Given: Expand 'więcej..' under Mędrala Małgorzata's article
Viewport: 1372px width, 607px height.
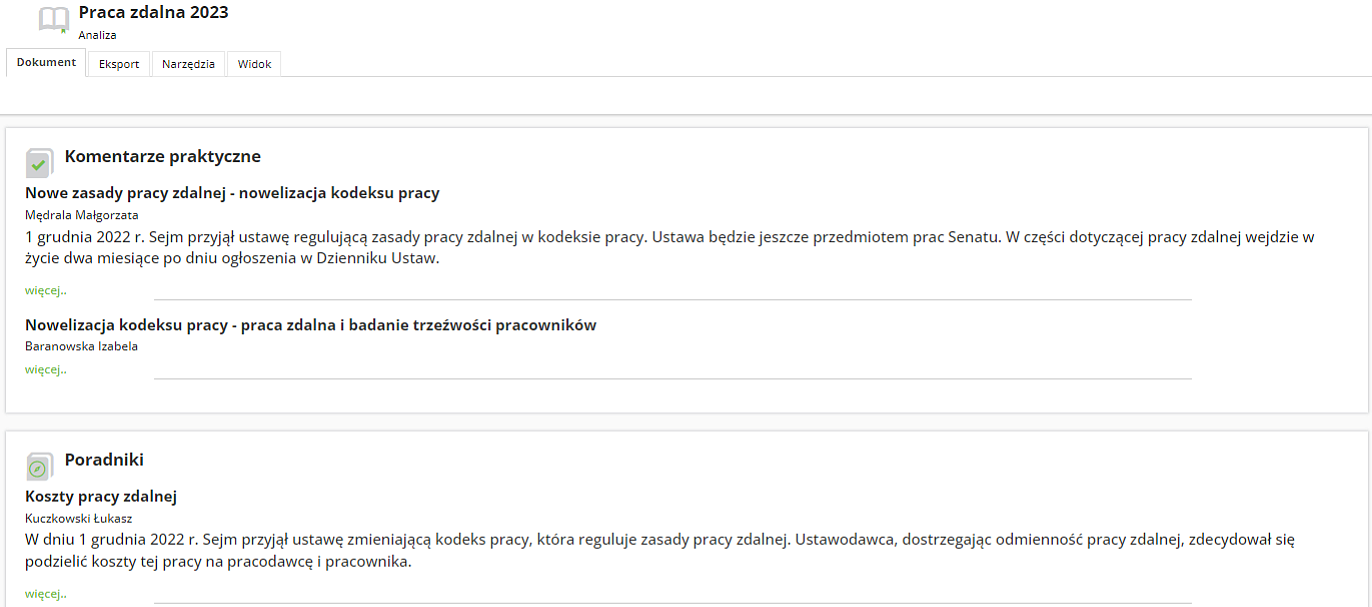Looking at the screenshot, I should (46, 291).
